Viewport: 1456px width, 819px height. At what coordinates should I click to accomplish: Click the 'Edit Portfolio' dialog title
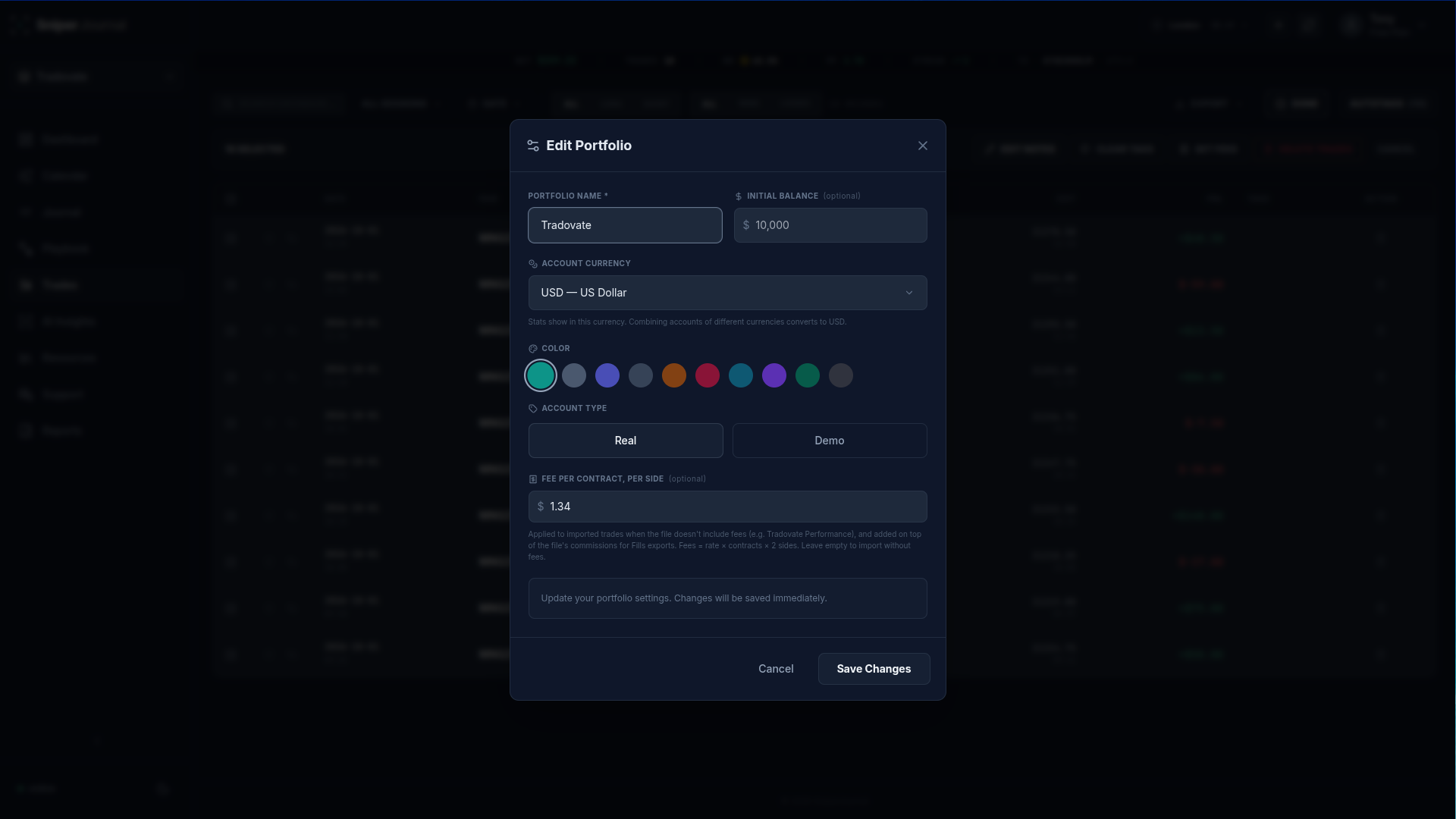pos(588,146)
